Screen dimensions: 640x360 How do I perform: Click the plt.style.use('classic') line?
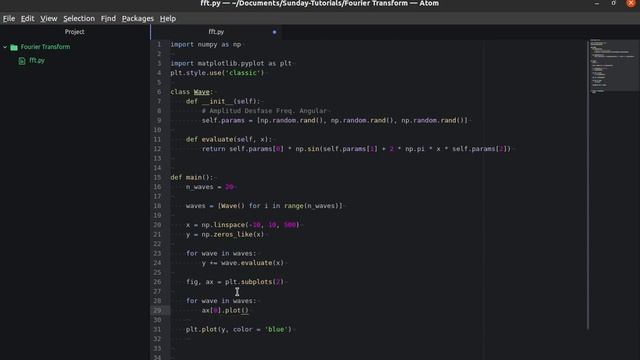click(217, 73)
